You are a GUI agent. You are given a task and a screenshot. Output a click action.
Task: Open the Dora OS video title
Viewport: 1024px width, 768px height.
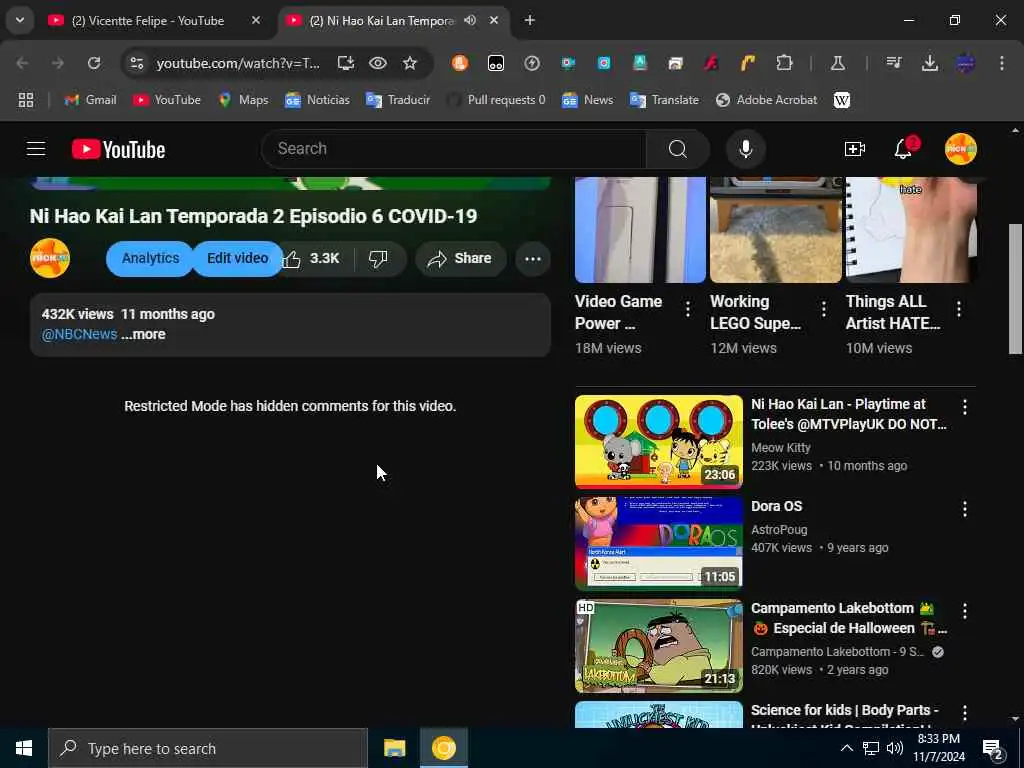click(776, 506)
